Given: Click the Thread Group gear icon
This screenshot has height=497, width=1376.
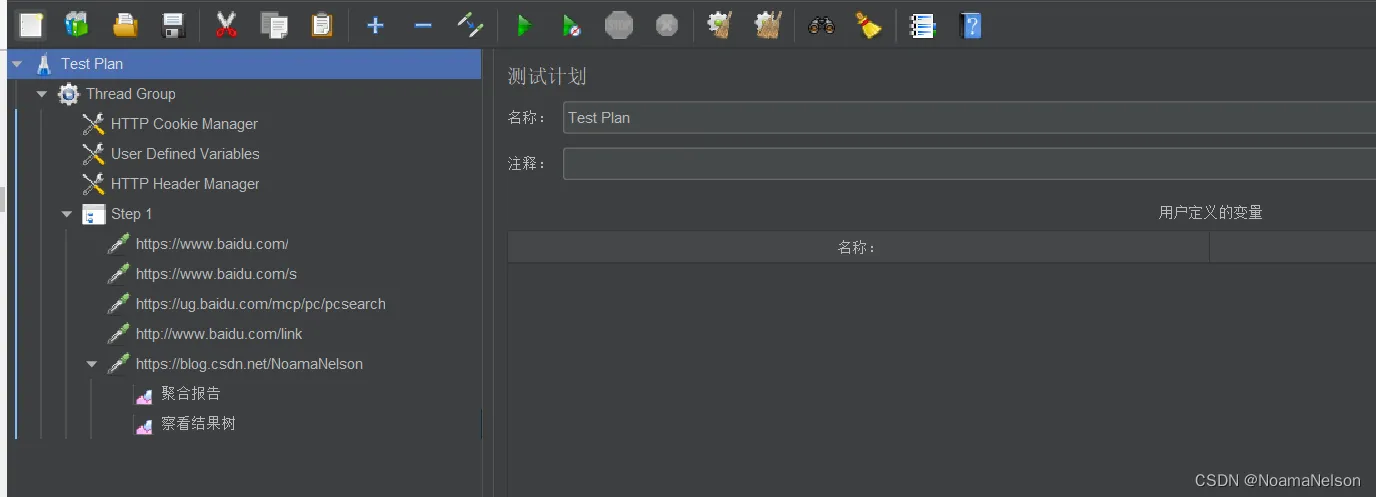Looking at the screenshot, I should click(69, 94).
